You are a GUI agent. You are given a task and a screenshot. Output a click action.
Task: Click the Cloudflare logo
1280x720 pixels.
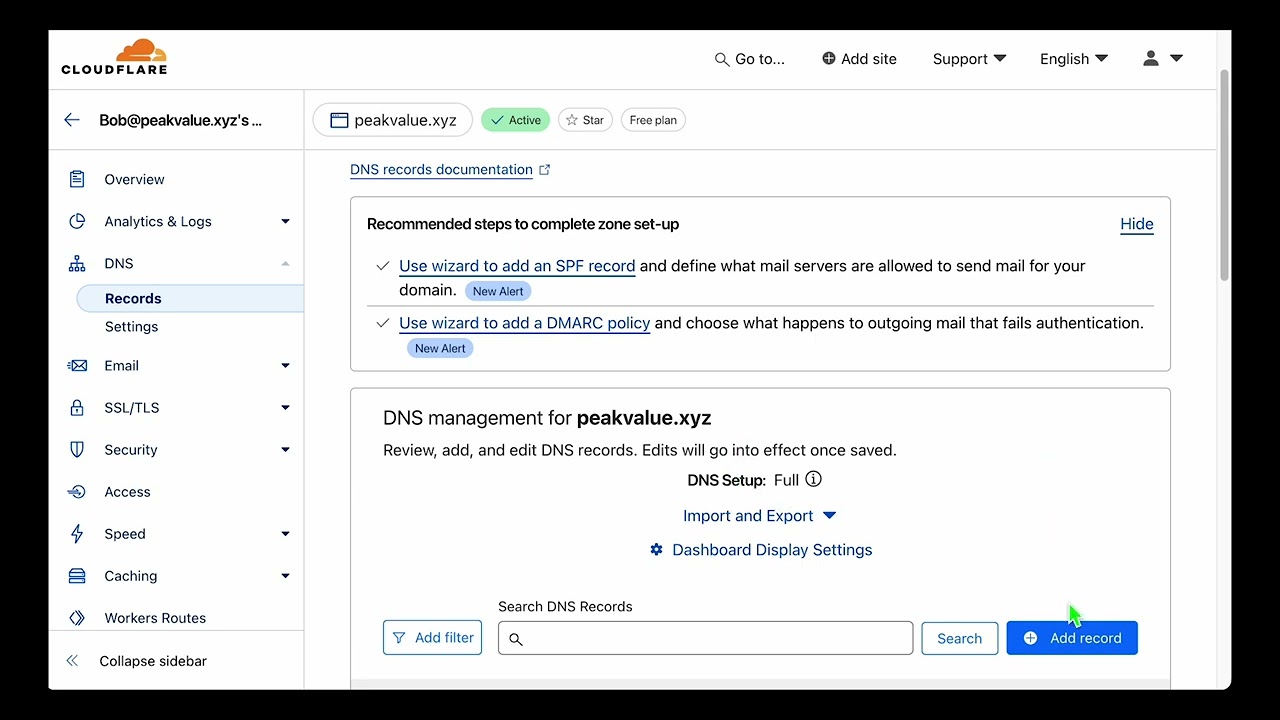(x=114, y=57)
